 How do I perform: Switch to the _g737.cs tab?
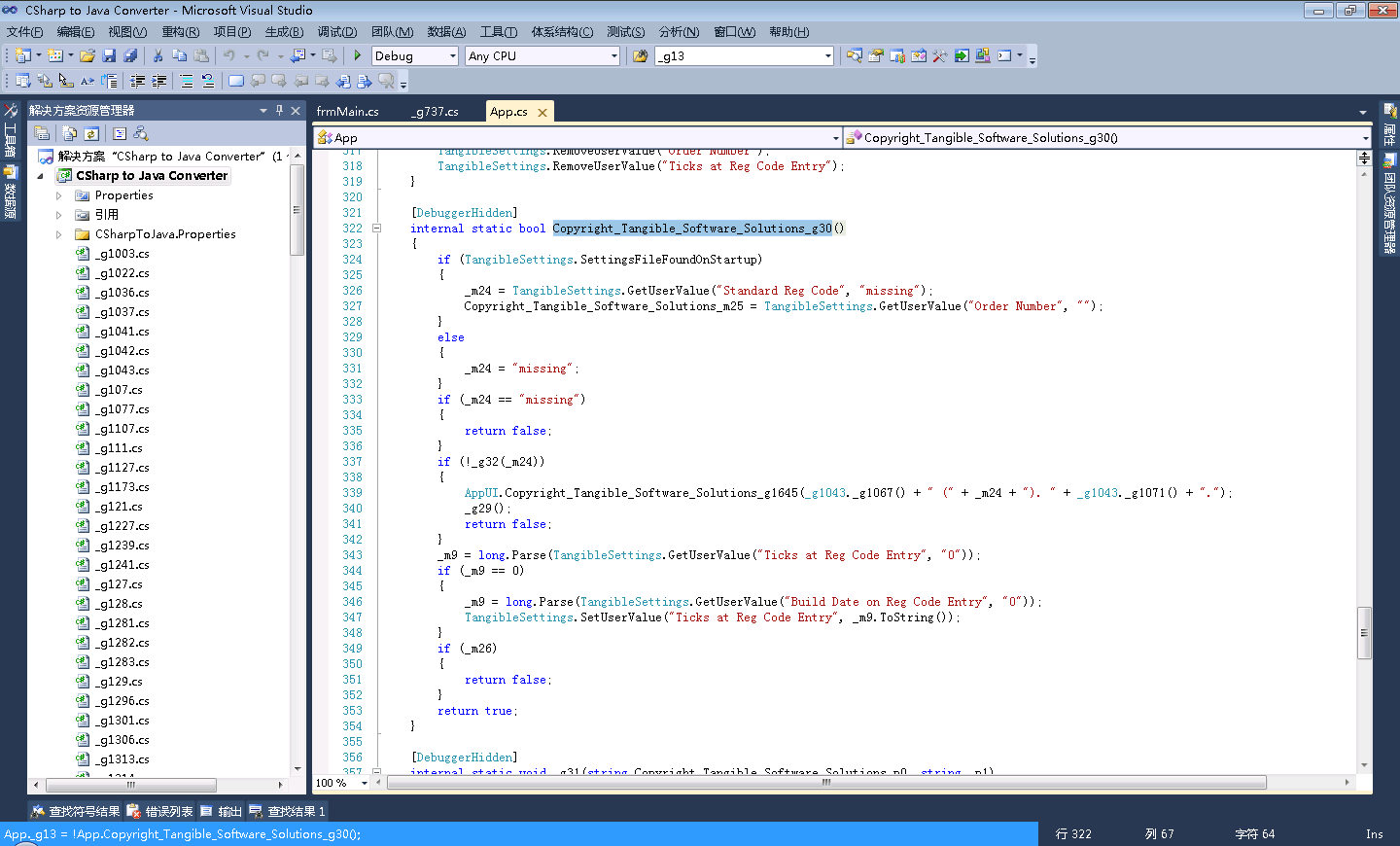[435, 112]
